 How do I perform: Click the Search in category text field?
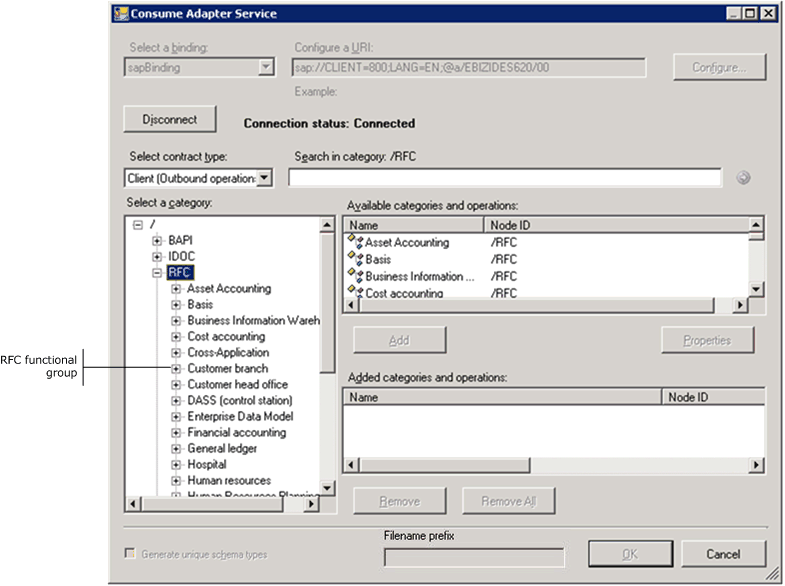(x=505, y=178)
